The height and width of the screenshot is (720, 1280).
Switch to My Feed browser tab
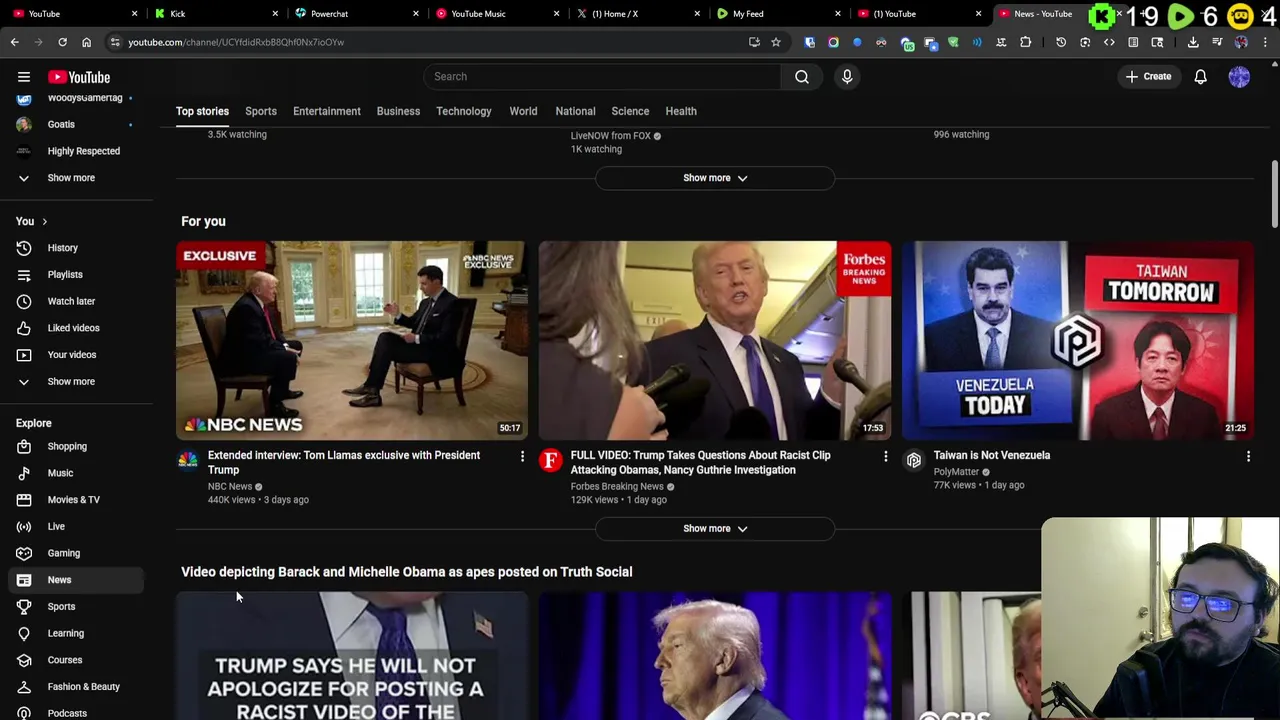click(778, 14)
